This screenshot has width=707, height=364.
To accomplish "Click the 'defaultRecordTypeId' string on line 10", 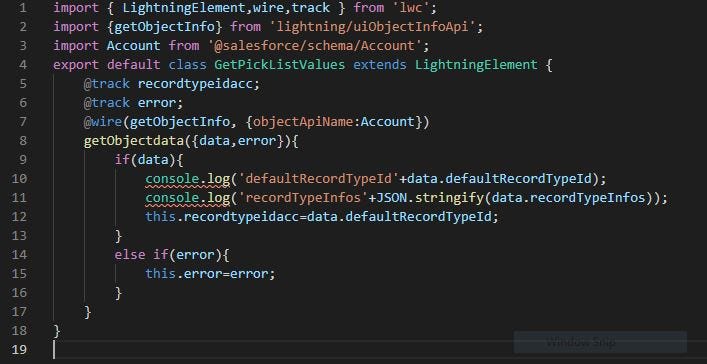I will click(x=318, y=179).
